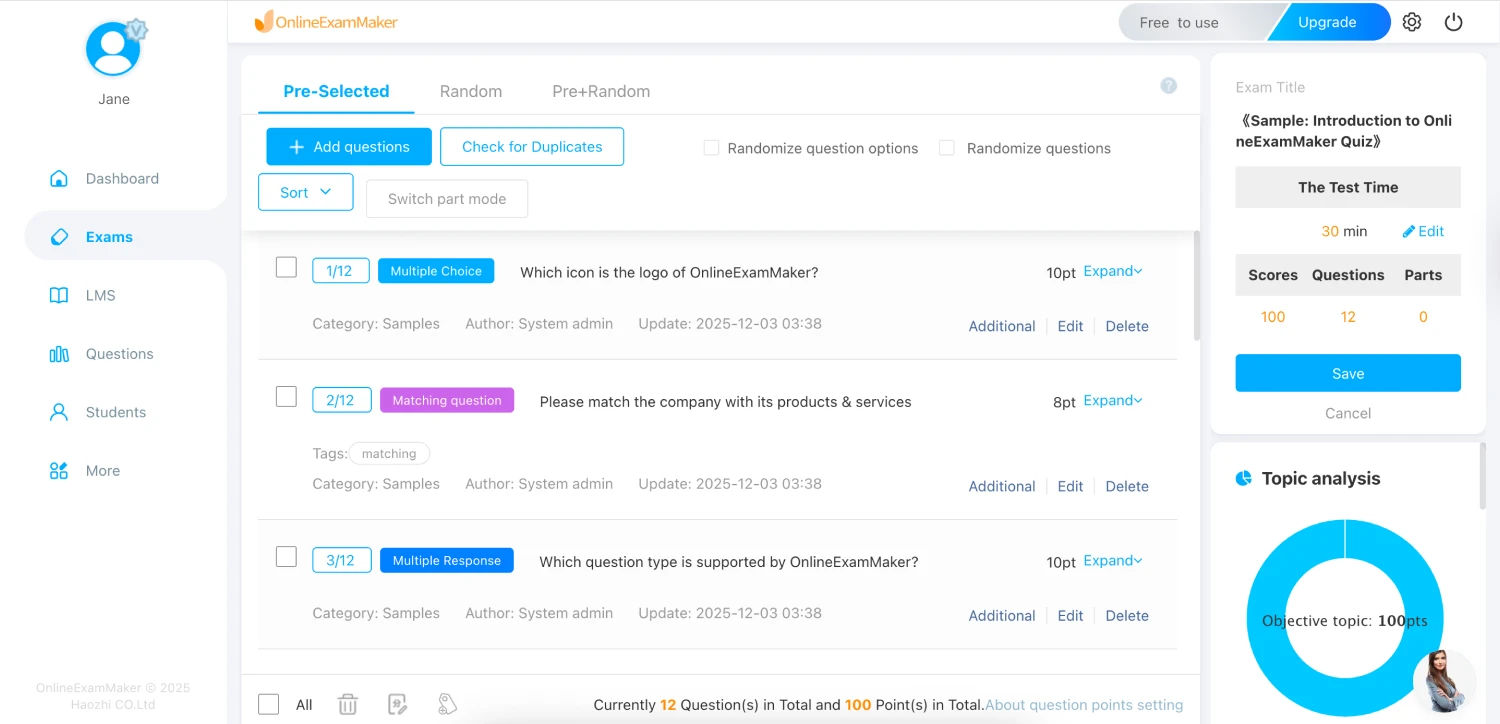Enable Randomize question options checkbox
The image size is (1500, 724).
(x=711, y=148)
